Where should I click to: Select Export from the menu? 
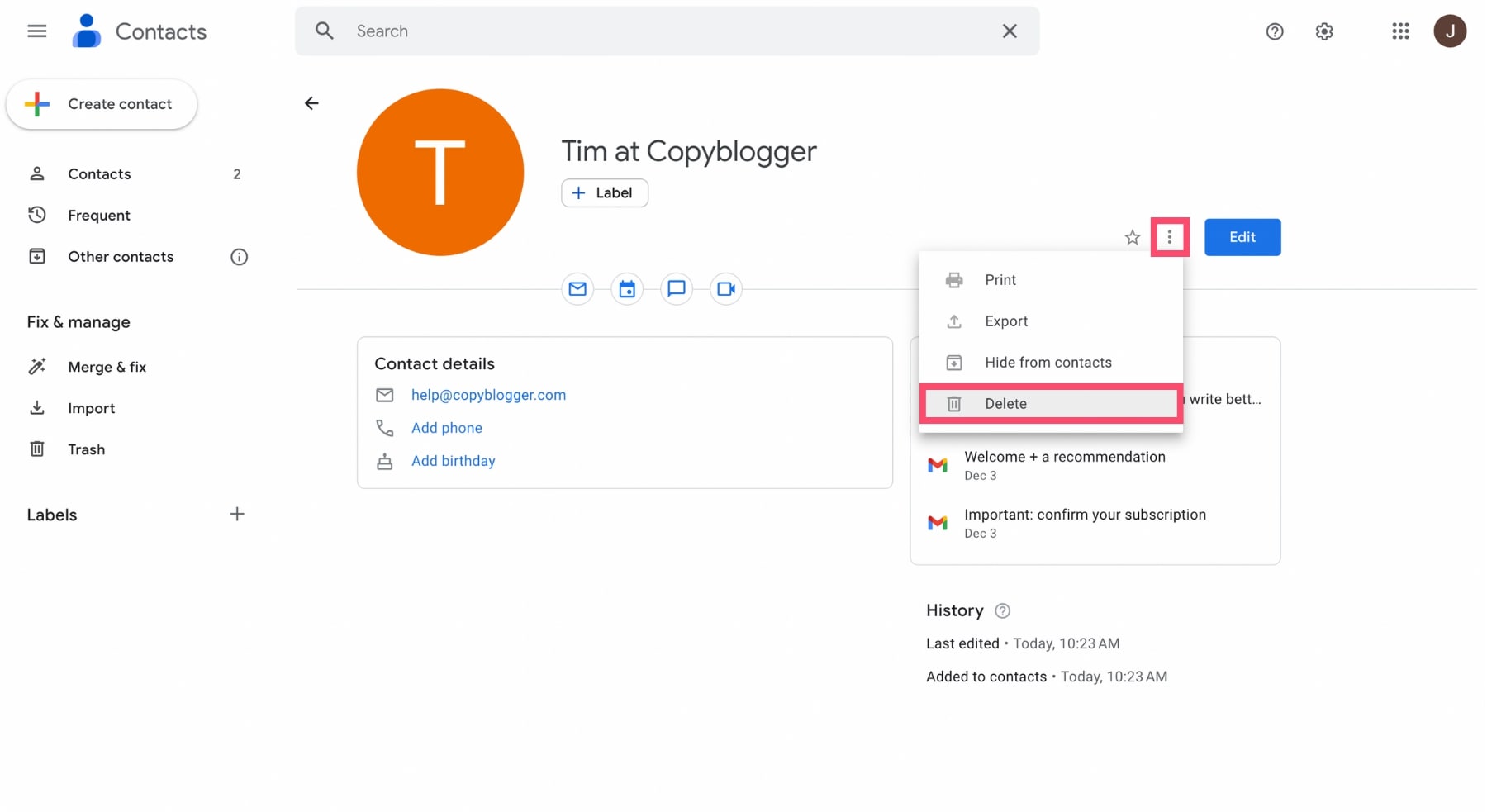pyautogui.click(x=1051, y=321)
